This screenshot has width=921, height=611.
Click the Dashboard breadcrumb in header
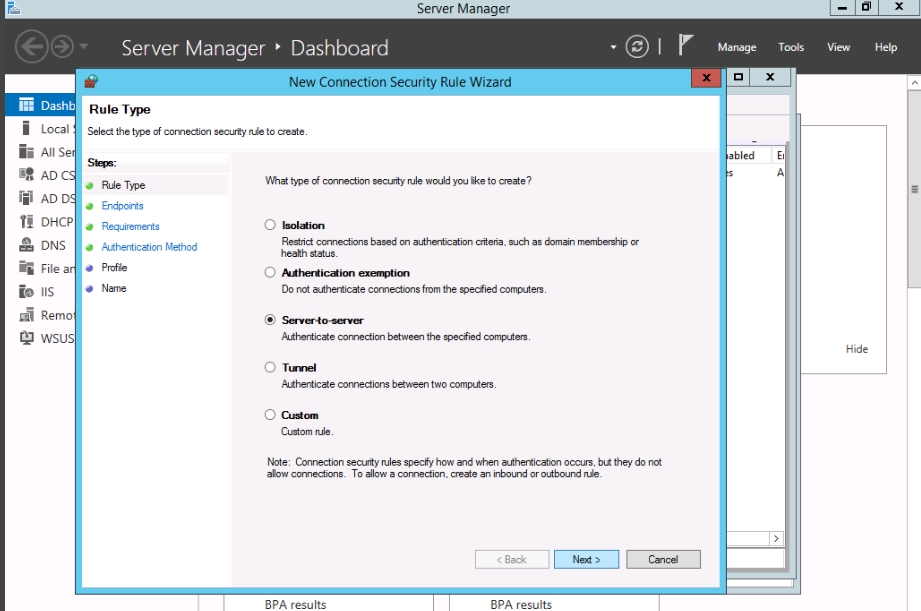[x=340, y=48]
